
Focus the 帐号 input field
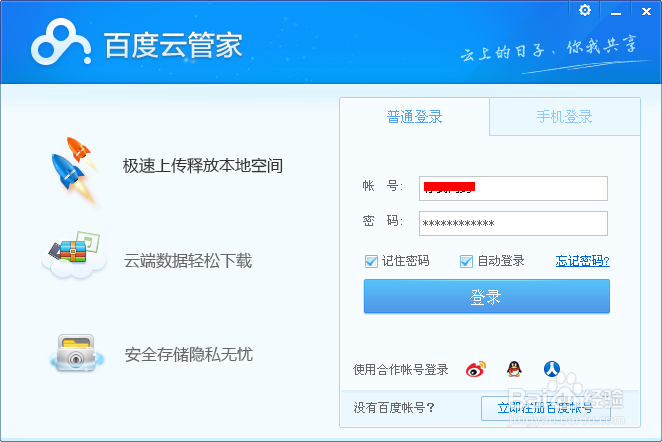tap(513, 188)
